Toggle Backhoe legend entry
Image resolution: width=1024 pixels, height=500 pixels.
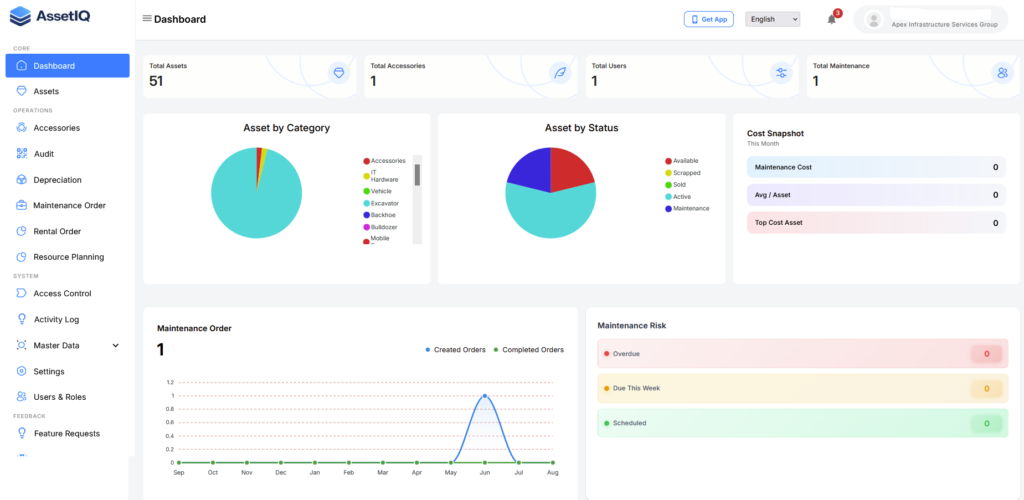click(x=379, y=215)
